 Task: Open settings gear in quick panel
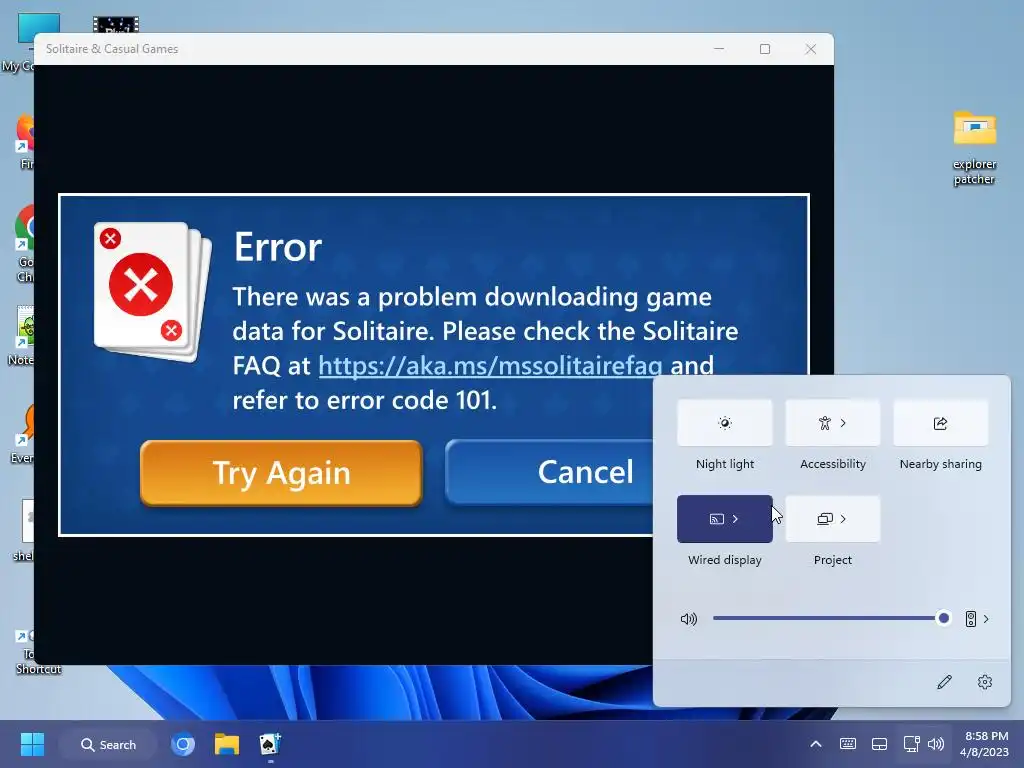[985, 682]
